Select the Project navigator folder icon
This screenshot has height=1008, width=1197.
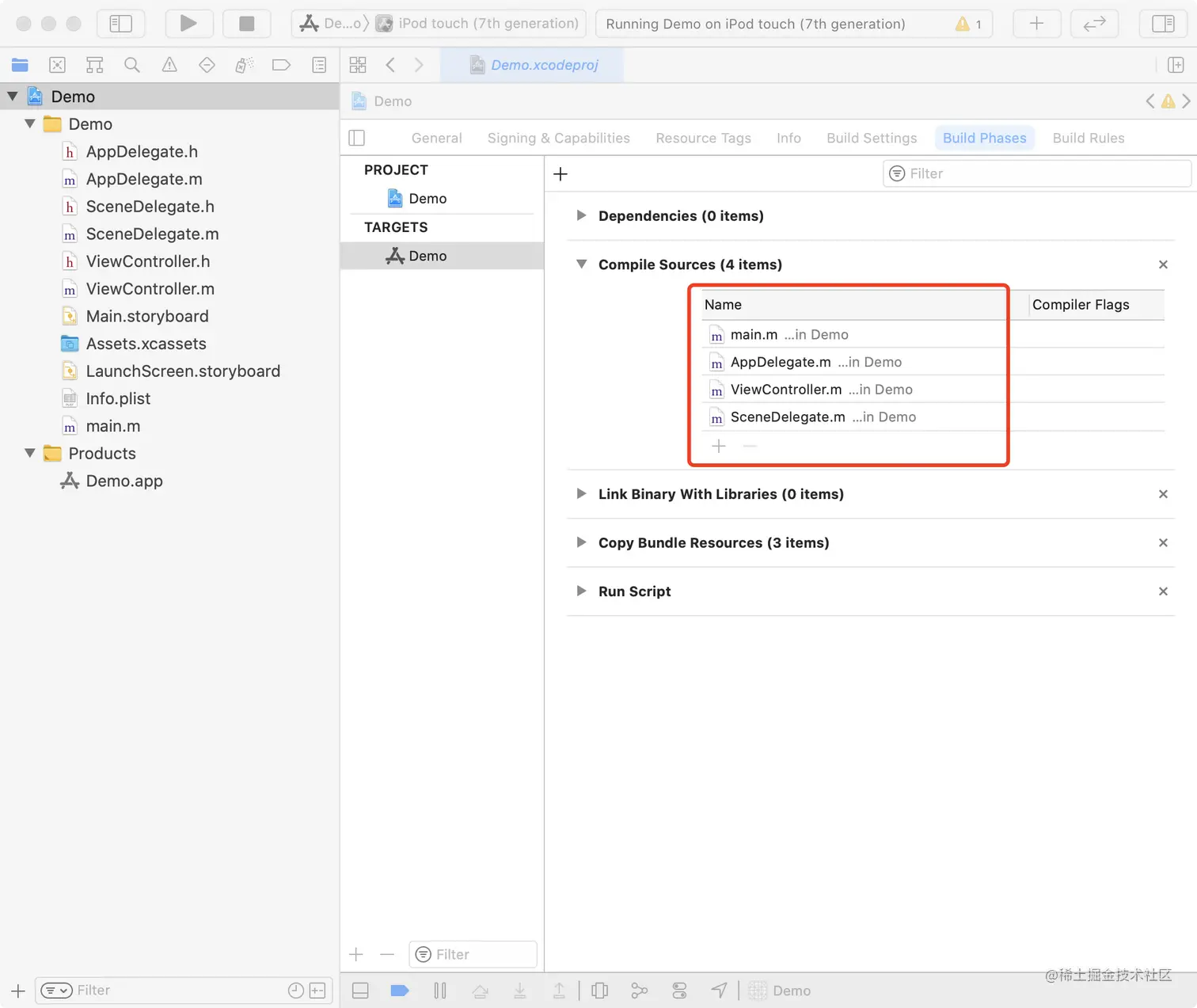pos(20,65)
